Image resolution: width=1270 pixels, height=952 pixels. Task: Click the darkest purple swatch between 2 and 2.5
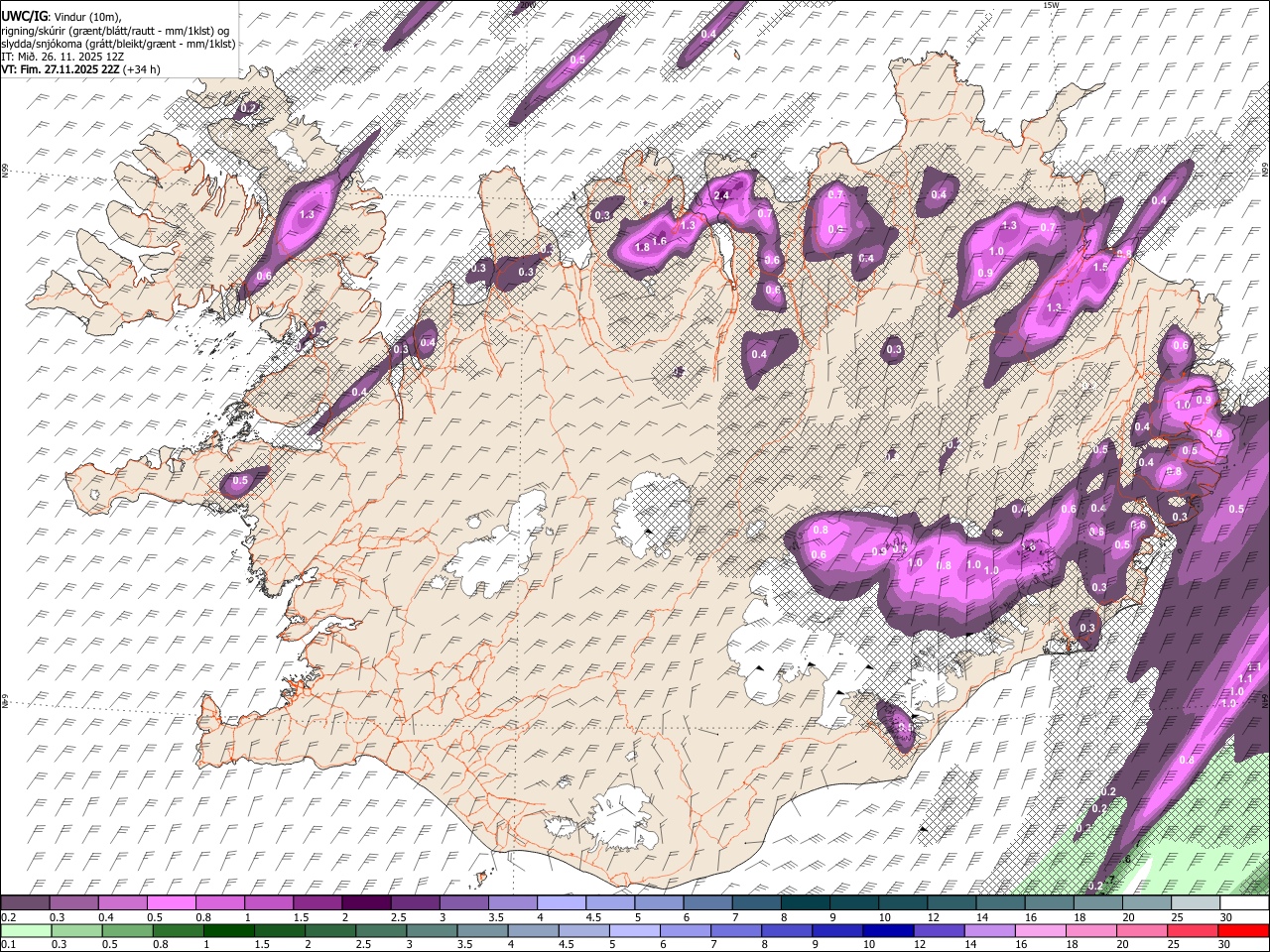point(365,903)
